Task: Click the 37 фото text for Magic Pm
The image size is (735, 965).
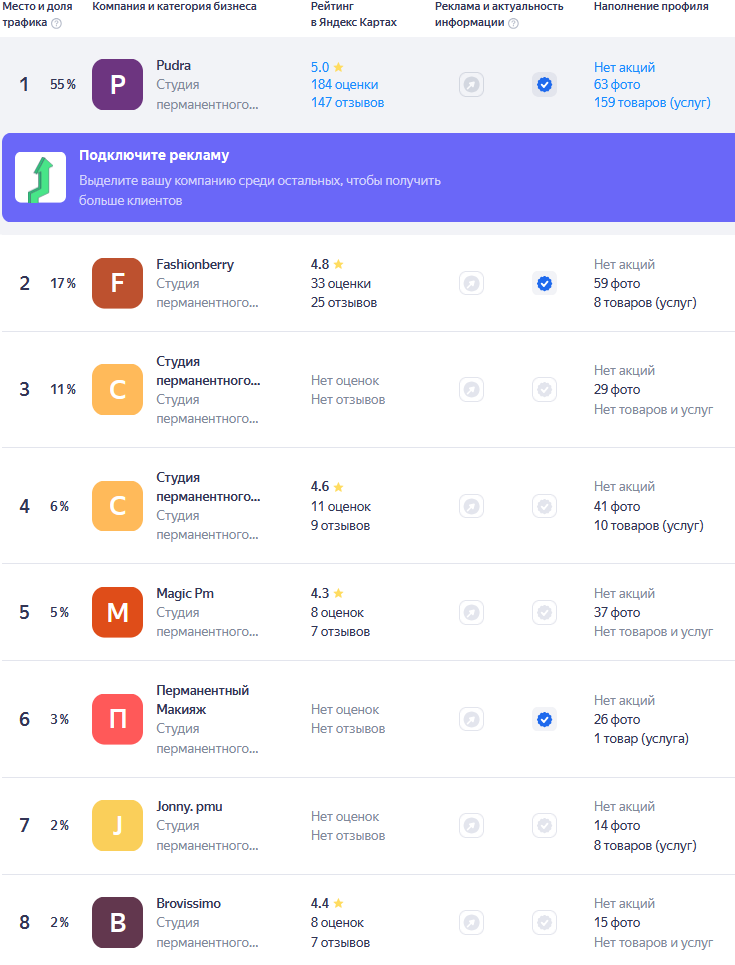Action: point(617,612)
